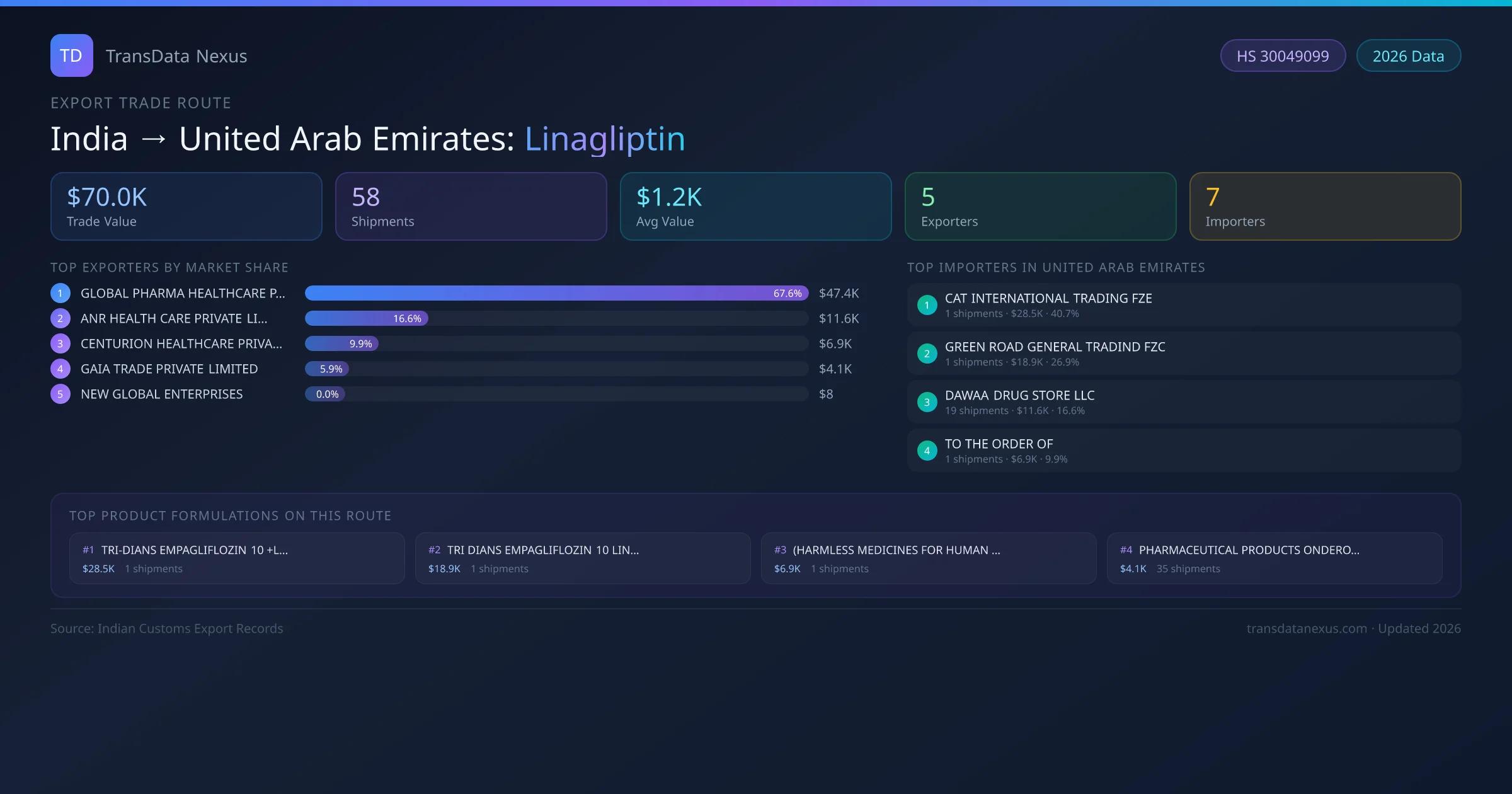
Task: Select #4 Pharmaceutical Products Ondero card
Action: pyautogui.click(x=1274, y=558)
